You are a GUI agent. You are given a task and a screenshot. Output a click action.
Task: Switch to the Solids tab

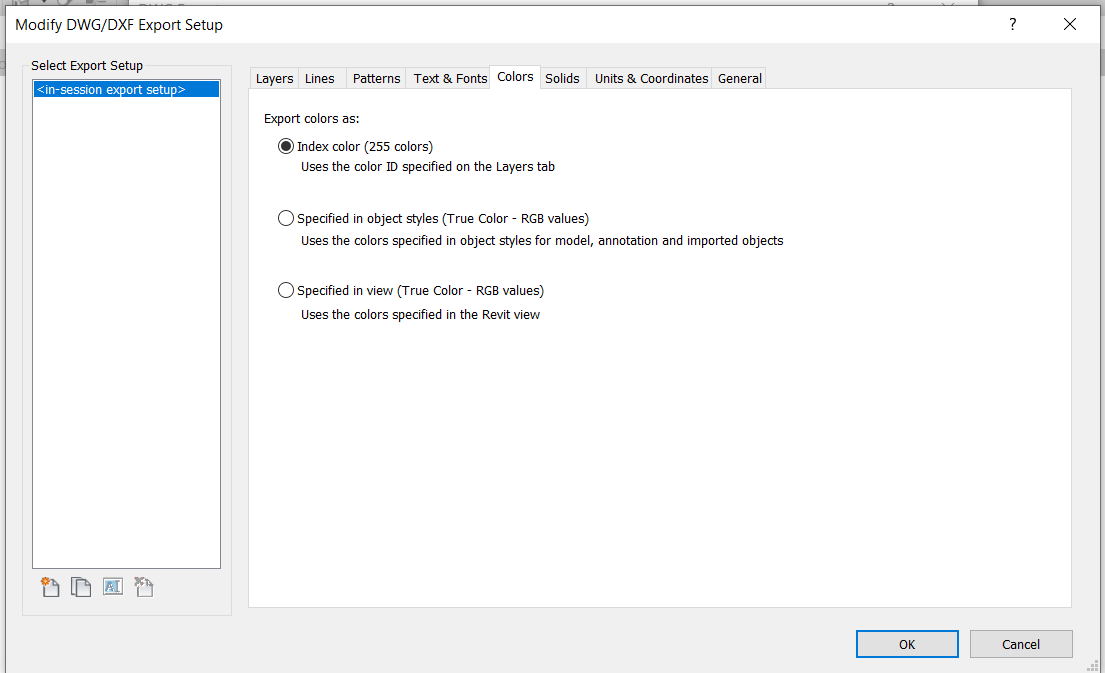pos(562,78)
